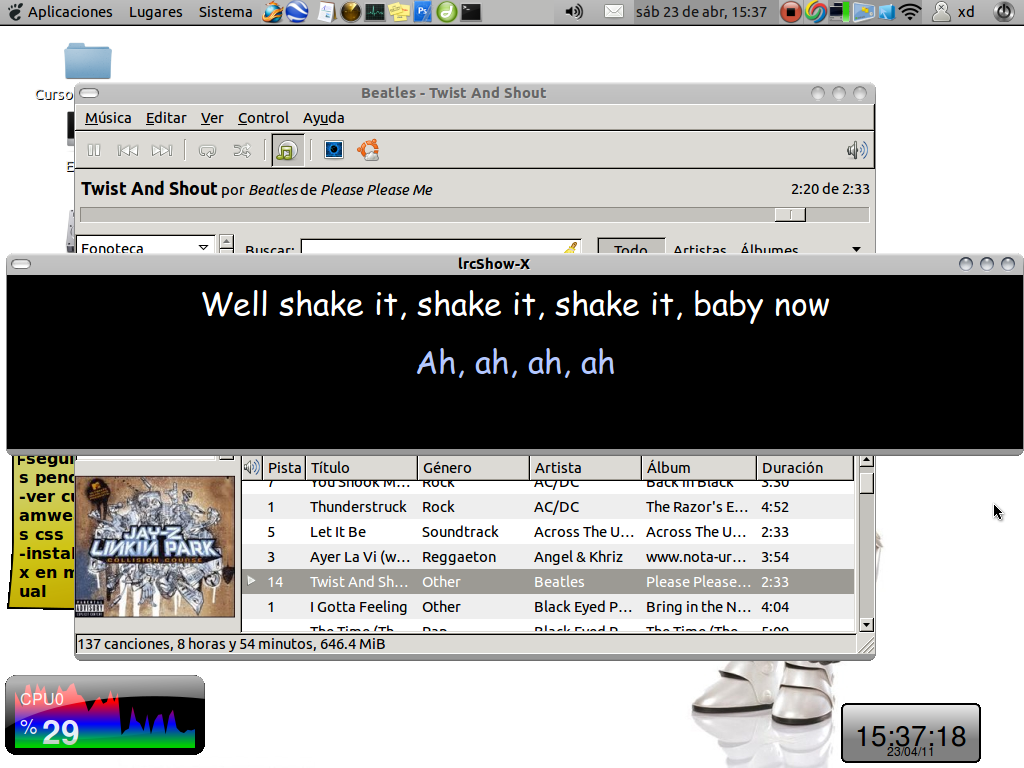This screenshot has height=768, width=1024.
Task: Click the Ubuntu One music store icon
Action: coord(368,150)
